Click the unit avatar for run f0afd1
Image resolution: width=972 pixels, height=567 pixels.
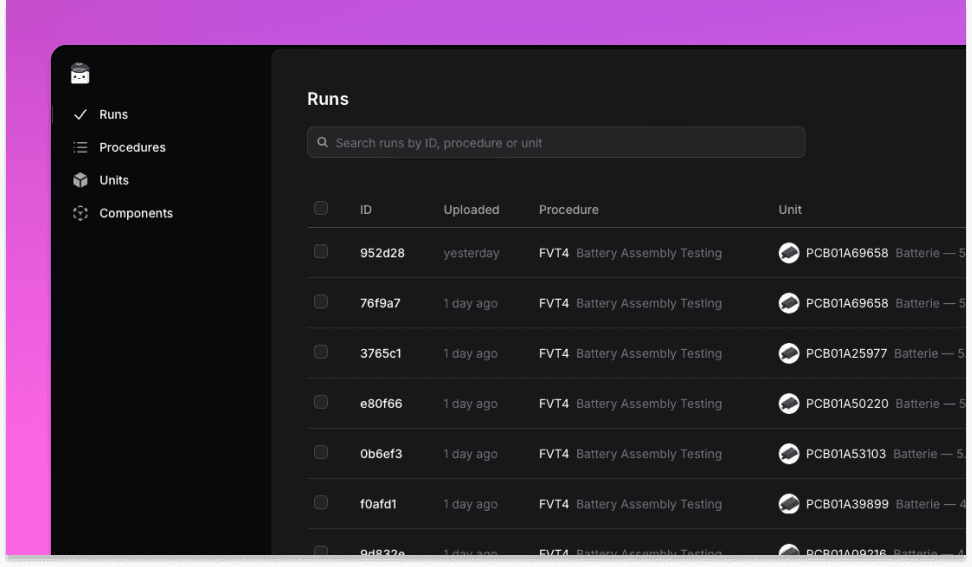(789, 504)
